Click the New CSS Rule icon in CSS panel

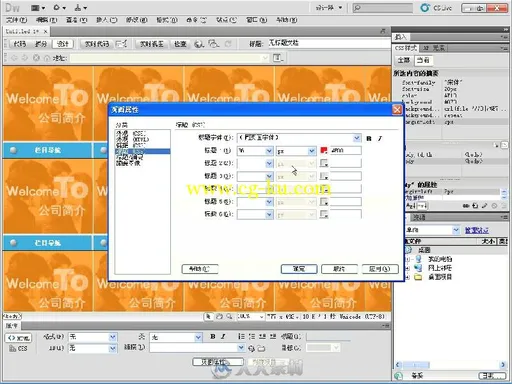pyautogui.click(x=475, y=206)
